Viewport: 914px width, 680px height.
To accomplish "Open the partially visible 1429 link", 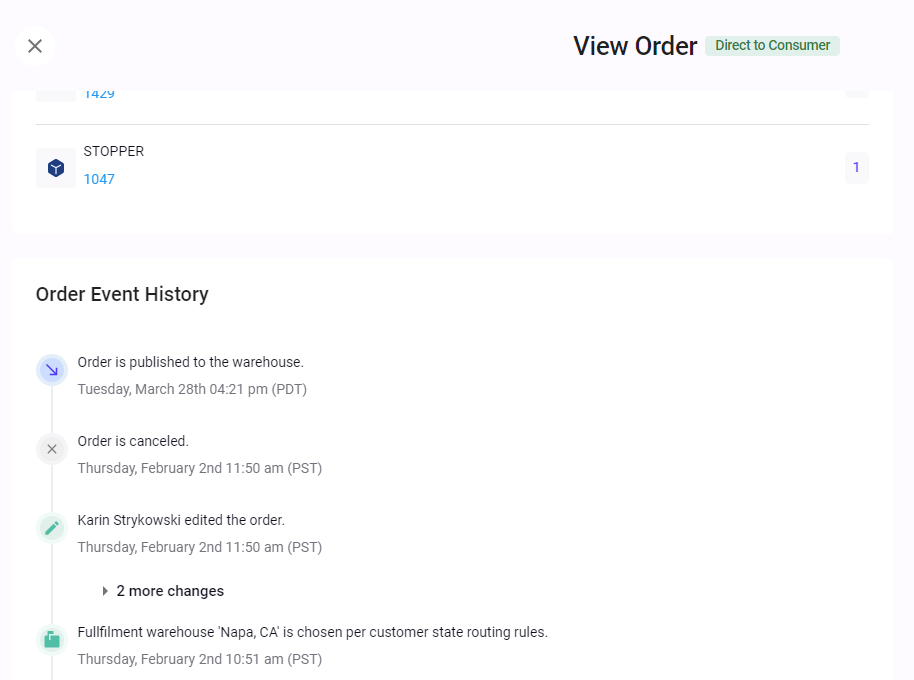I will [99, 94].
